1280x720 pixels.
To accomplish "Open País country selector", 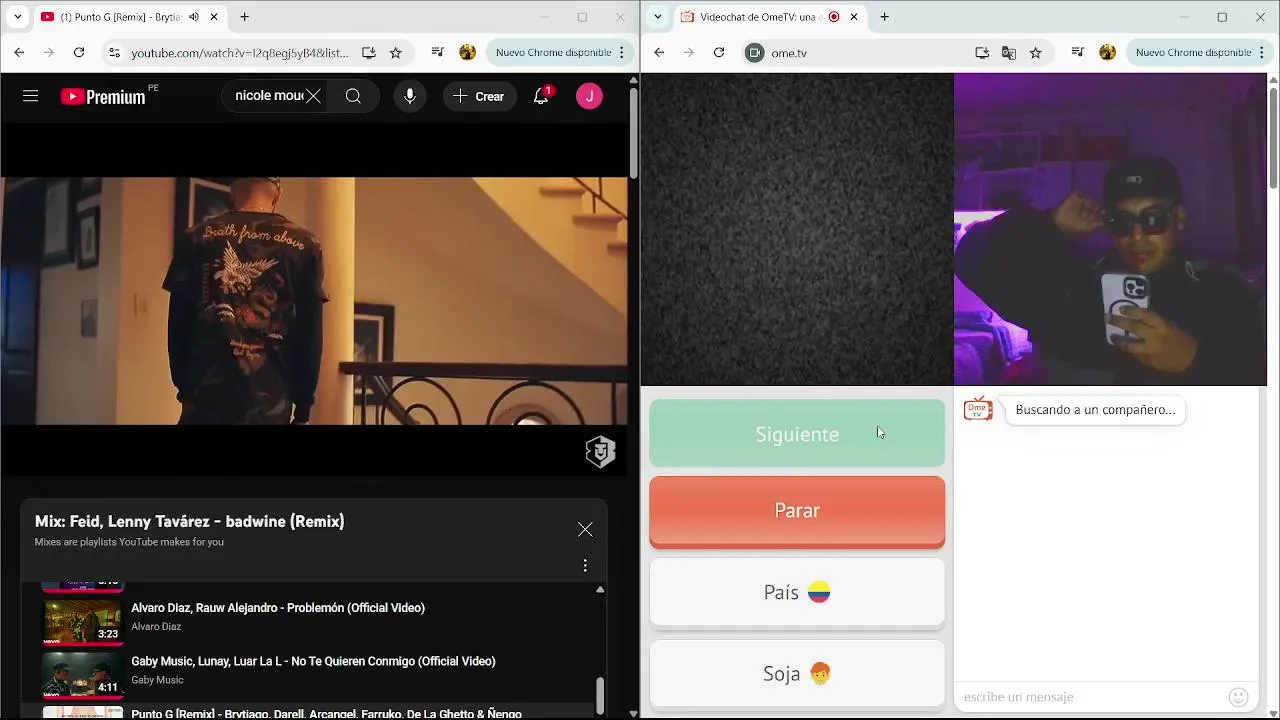I will (797, 592).
